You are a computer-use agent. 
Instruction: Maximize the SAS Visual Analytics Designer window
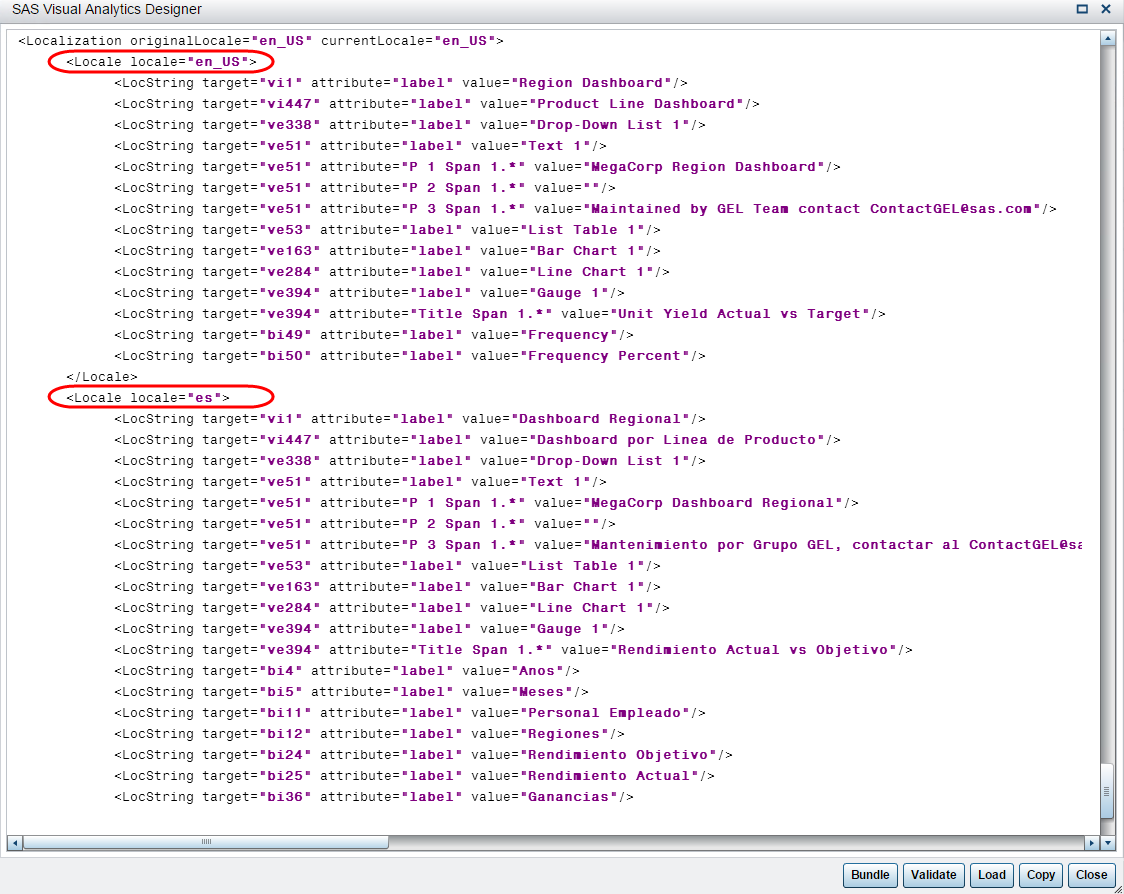[1082, 9]
